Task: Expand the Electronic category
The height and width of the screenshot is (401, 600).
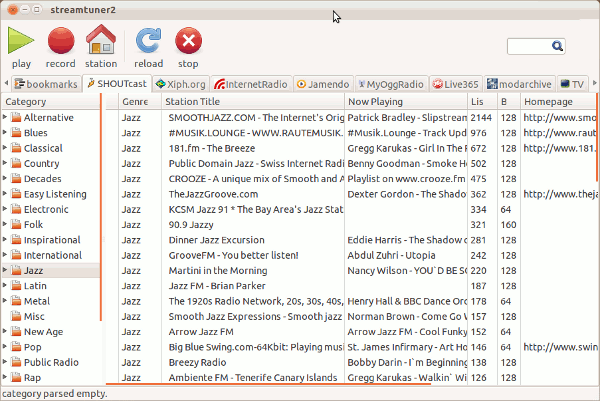Action: tap(5, 209)
